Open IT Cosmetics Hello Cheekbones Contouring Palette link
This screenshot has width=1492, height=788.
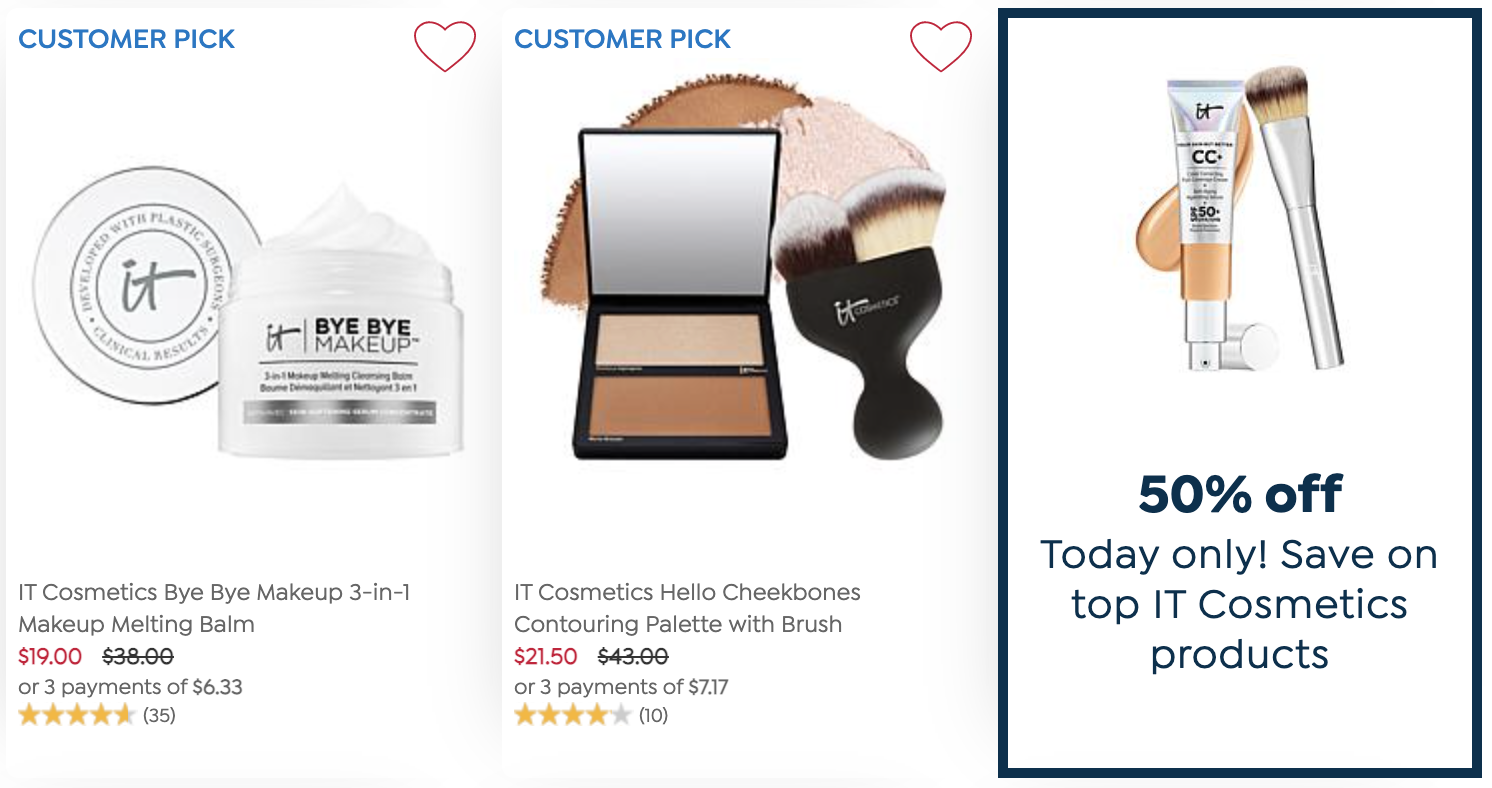(x=687, y=608)
